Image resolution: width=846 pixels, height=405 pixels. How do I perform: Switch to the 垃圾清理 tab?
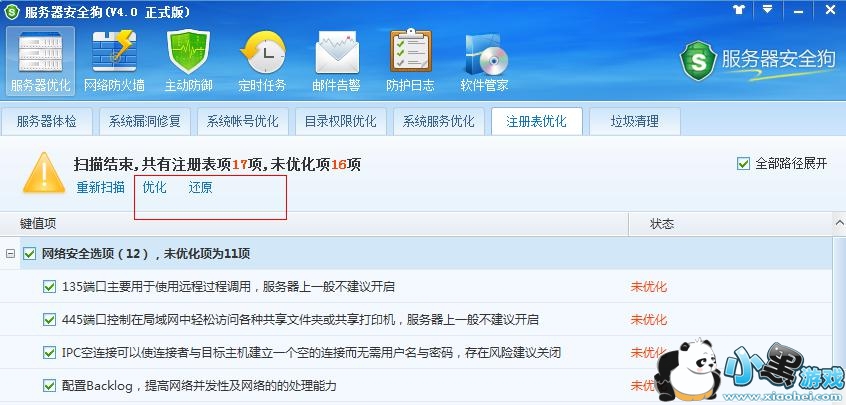tap(634, 121)
